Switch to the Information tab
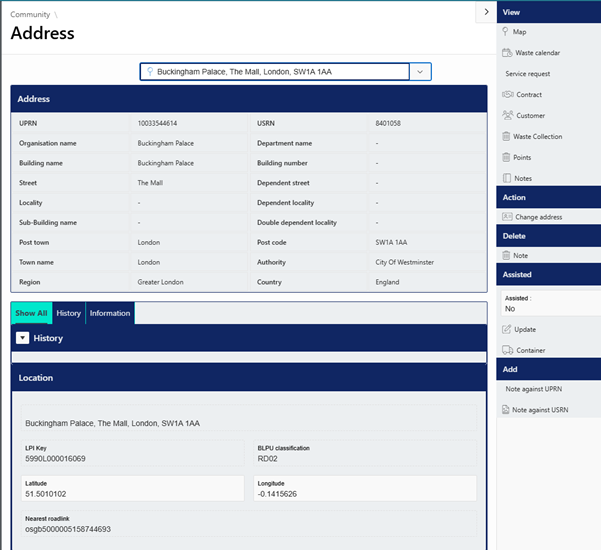 coord(110,313)
